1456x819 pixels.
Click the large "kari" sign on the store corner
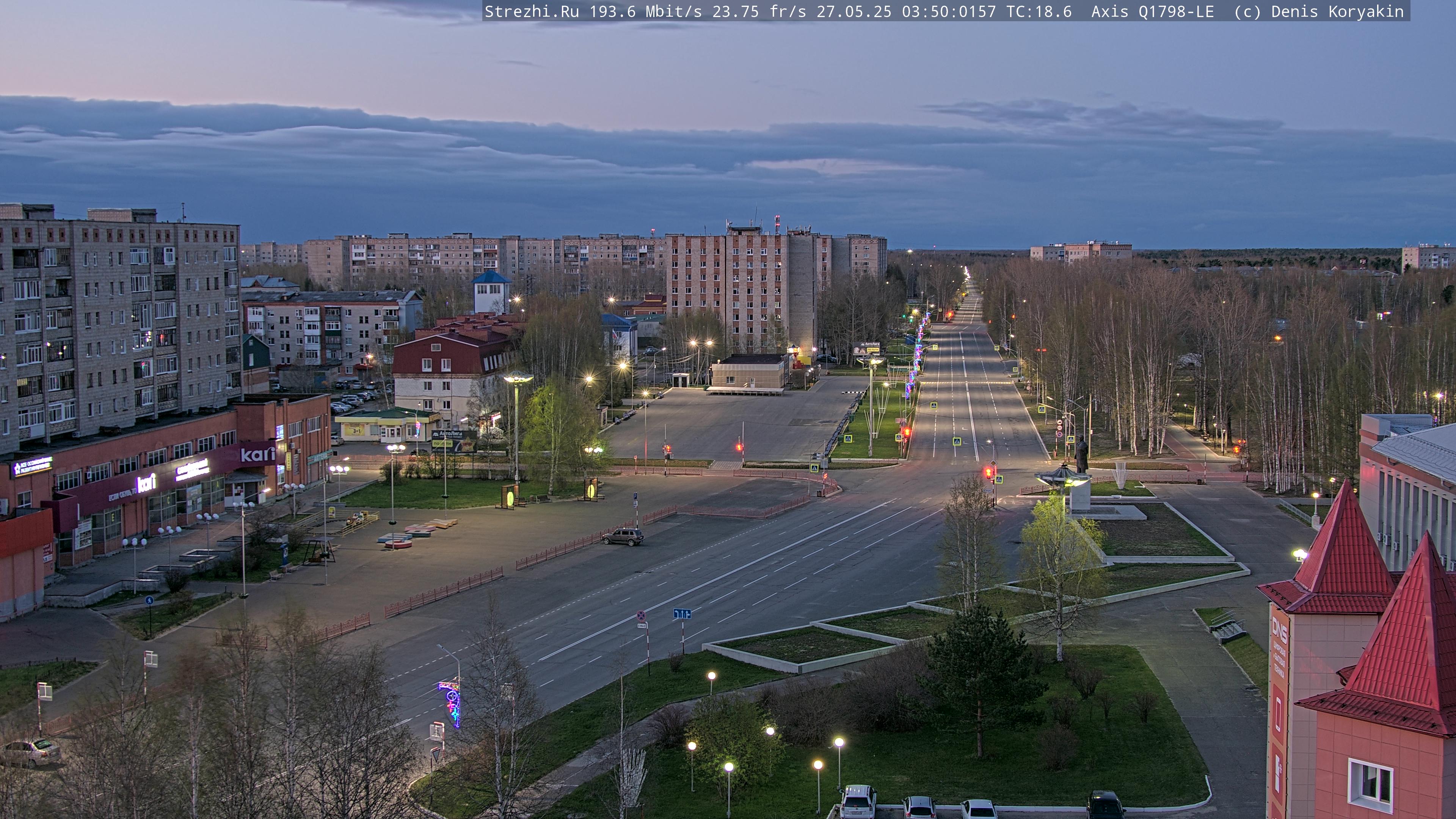click(x=258, y=454)
